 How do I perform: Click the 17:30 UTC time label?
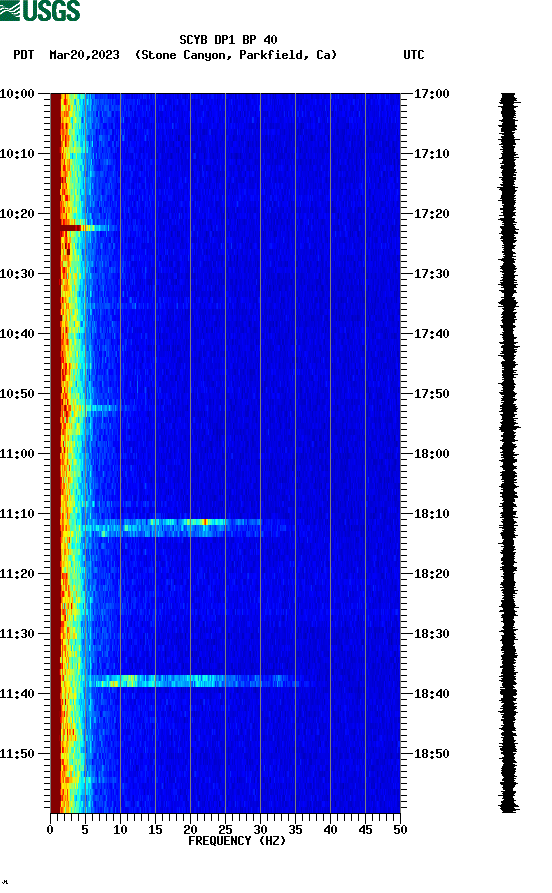pyautogui.click(x=431, y=273)
